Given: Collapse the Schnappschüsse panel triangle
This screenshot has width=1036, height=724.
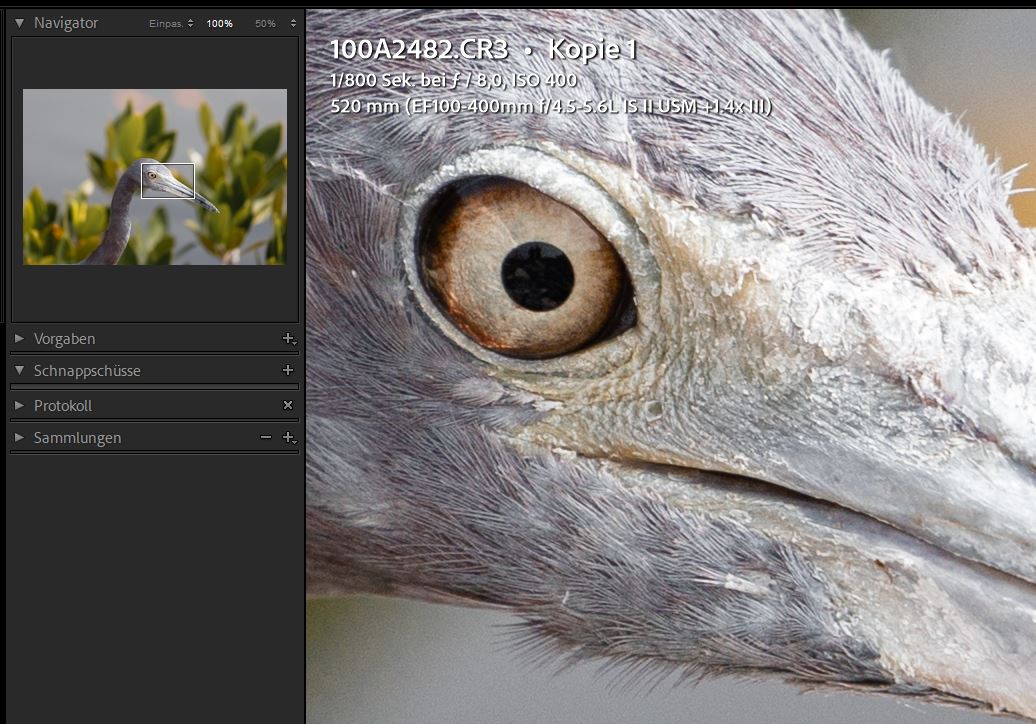Looking at the screenshot, I should click(20, 370).
